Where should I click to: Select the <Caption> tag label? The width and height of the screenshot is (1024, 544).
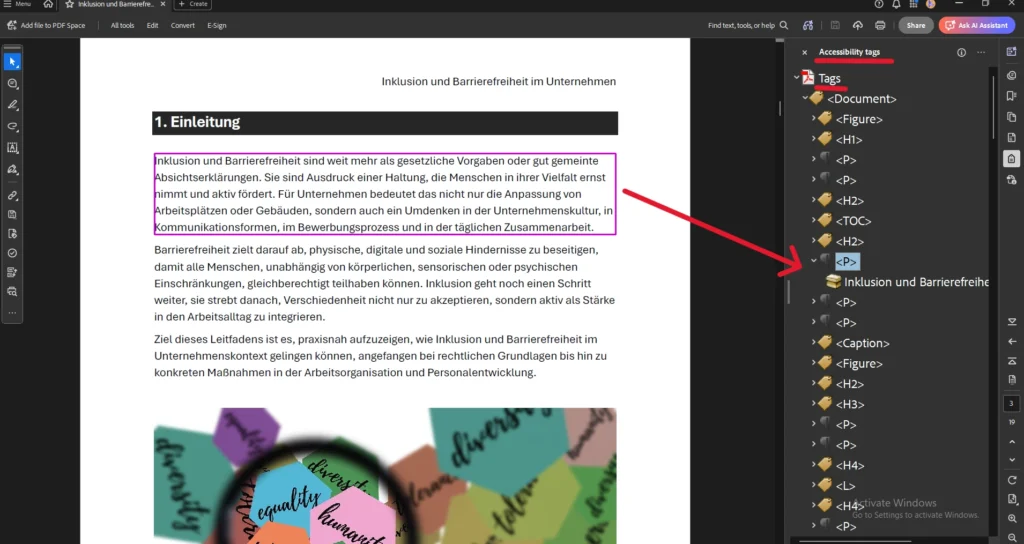(x=862, y=343)
